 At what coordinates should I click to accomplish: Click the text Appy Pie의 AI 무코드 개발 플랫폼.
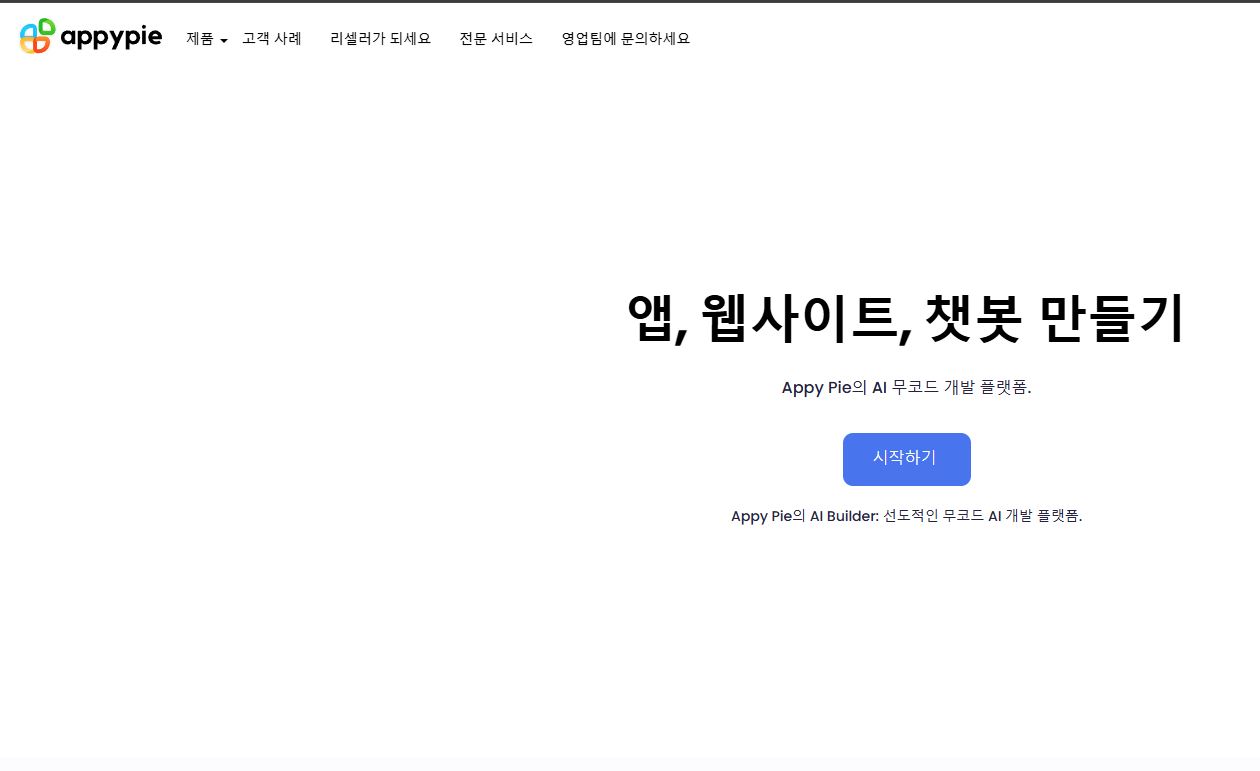[x=906, y=388]
